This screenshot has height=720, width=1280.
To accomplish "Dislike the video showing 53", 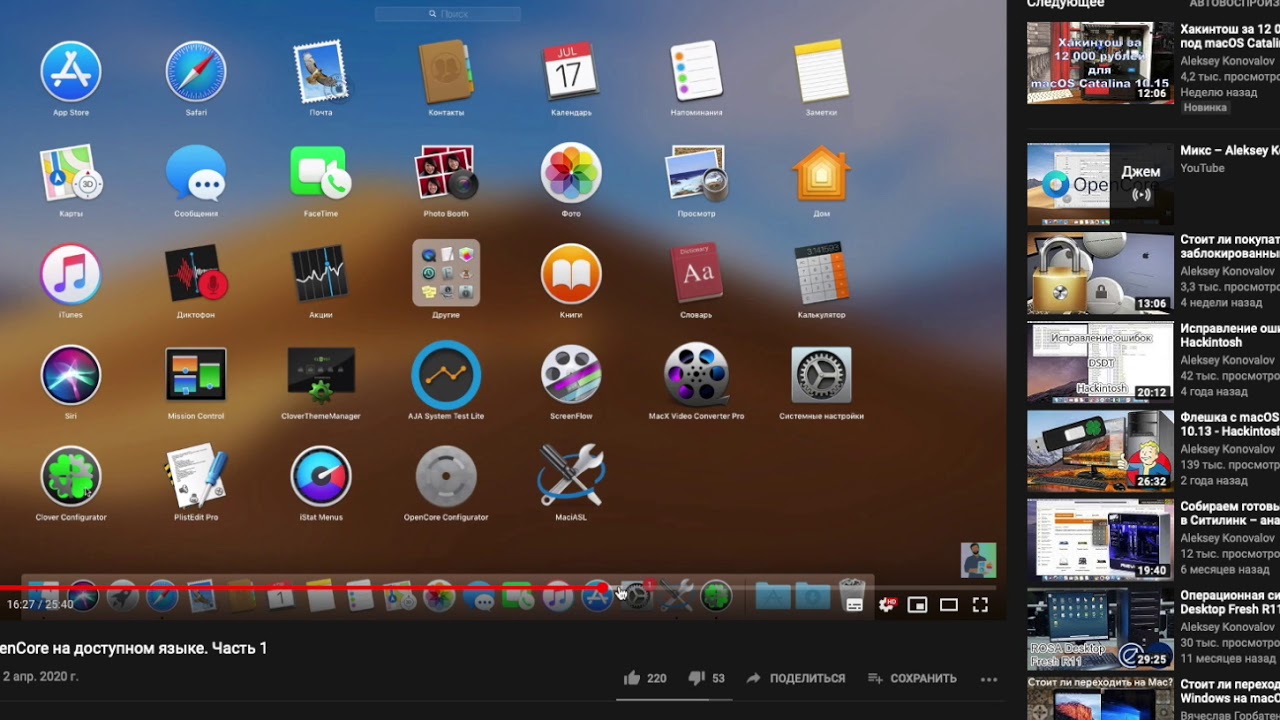I will (707, 678).
